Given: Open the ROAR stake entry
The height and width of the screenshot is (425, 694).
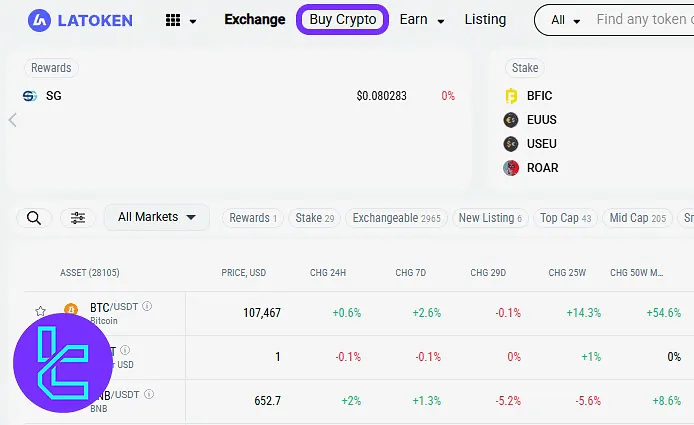Looking at the screenshot, I should (542, 168).
